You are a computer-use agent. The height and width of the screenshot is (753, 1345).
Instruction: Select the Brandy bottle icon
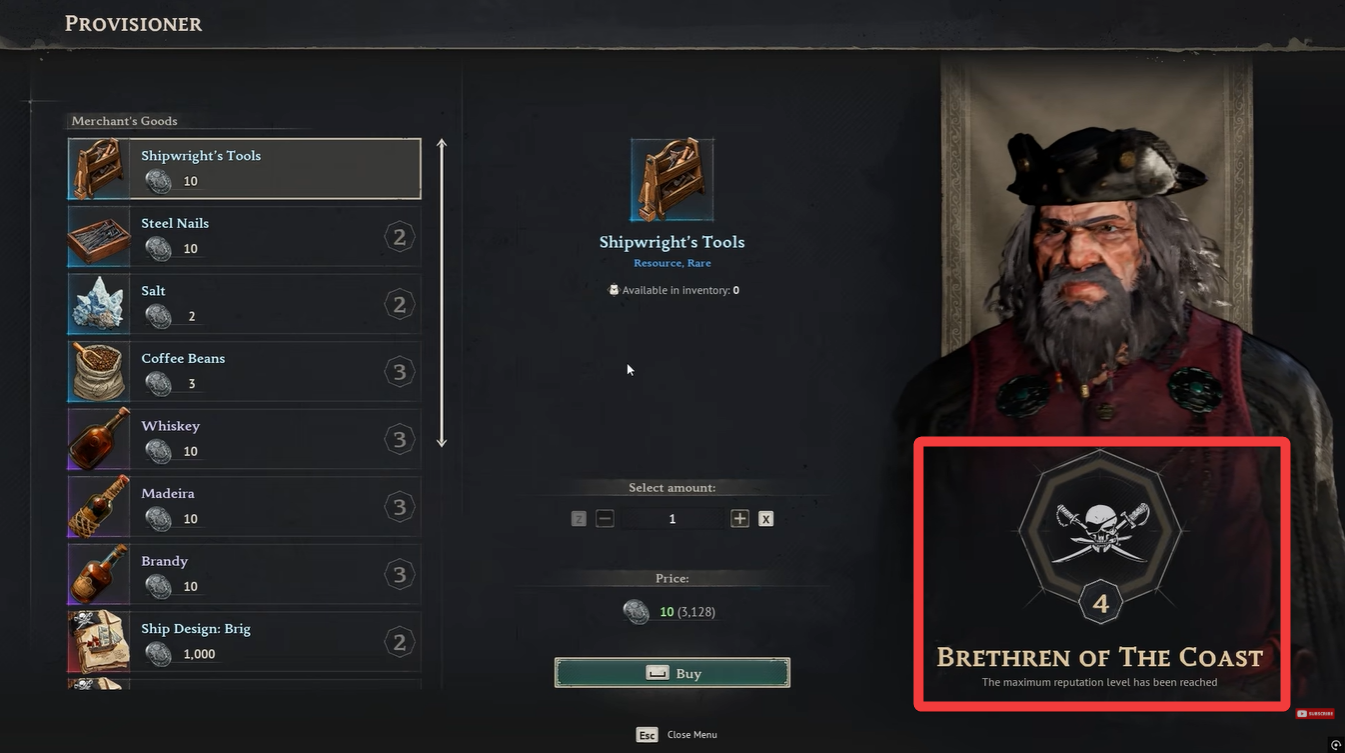[x=99, y=574]
